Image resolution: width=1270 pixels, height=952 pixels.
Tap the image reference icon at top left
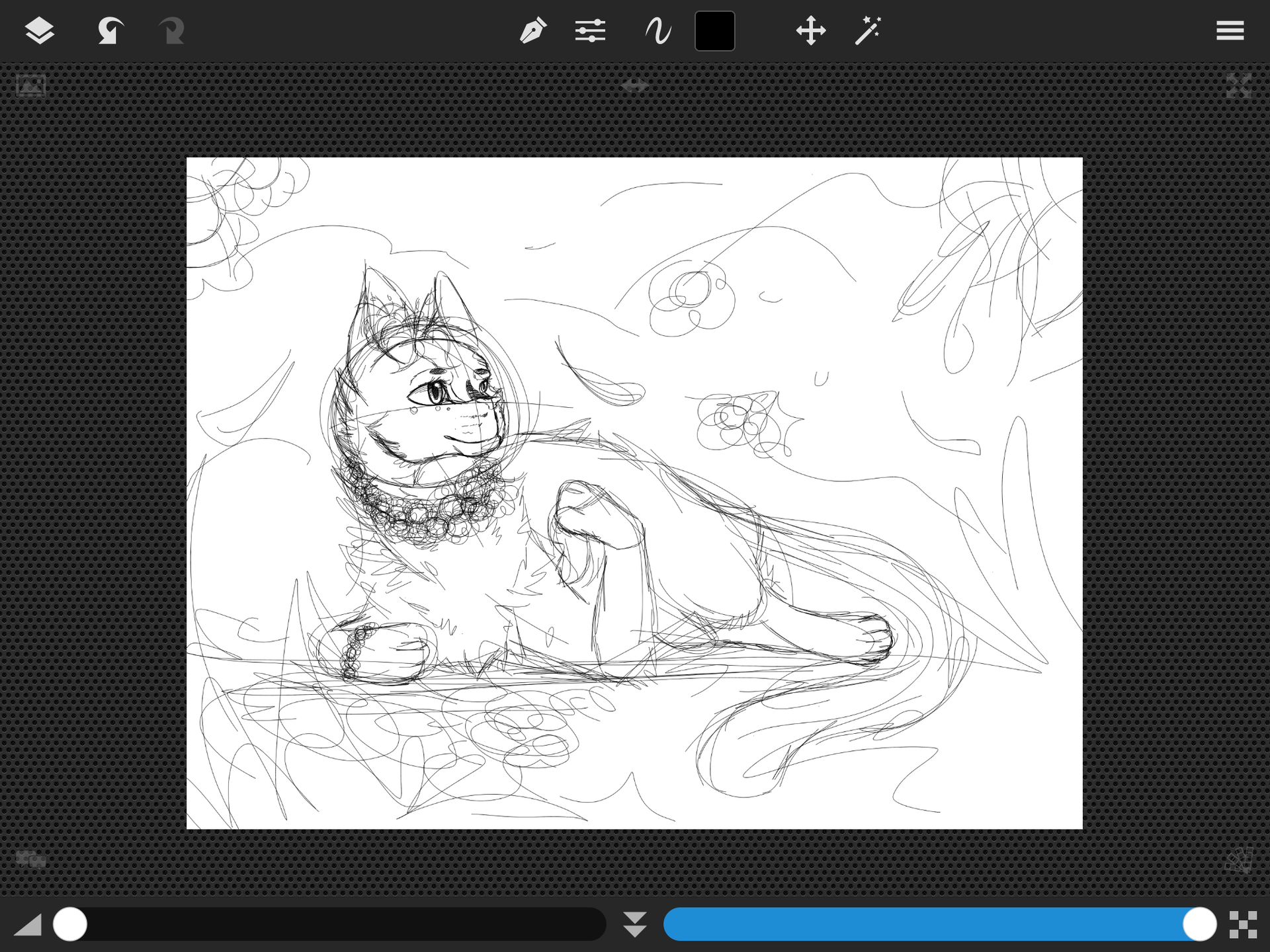(30, 85)
